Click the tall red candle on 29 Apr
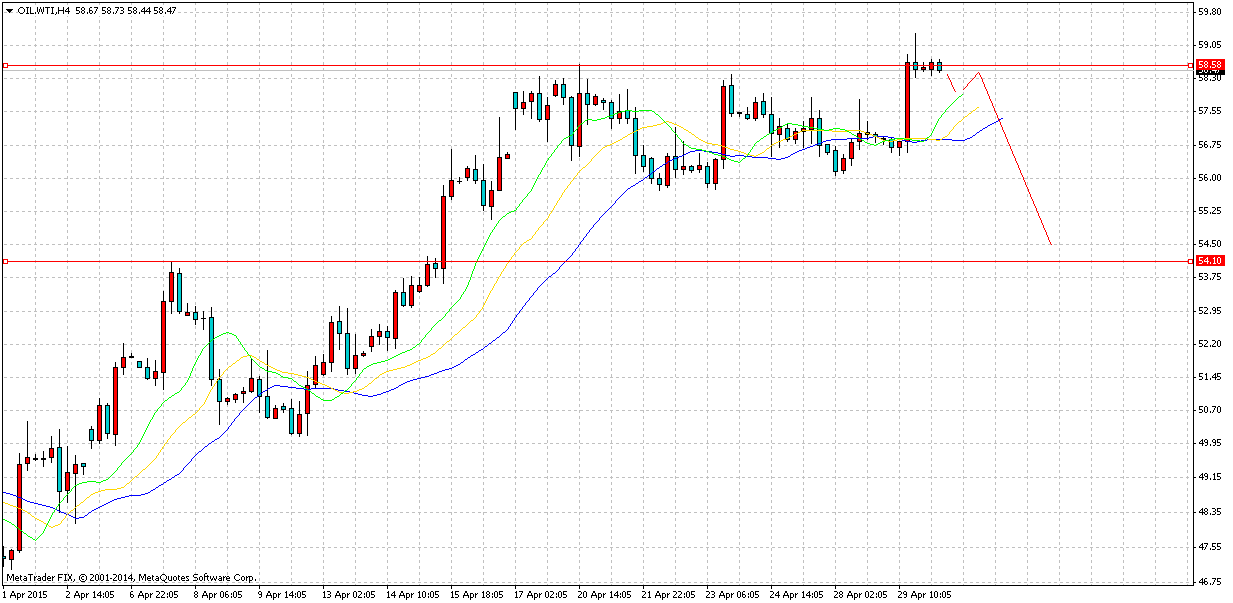 coord(907,100)
